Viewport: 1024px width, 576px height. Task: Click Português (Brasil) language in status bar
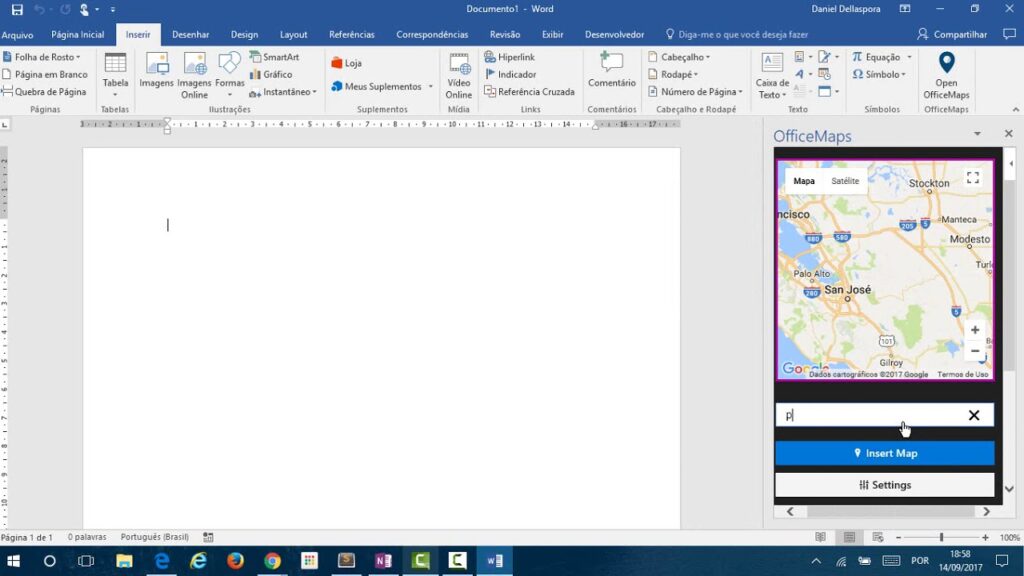tap(154, 537)
